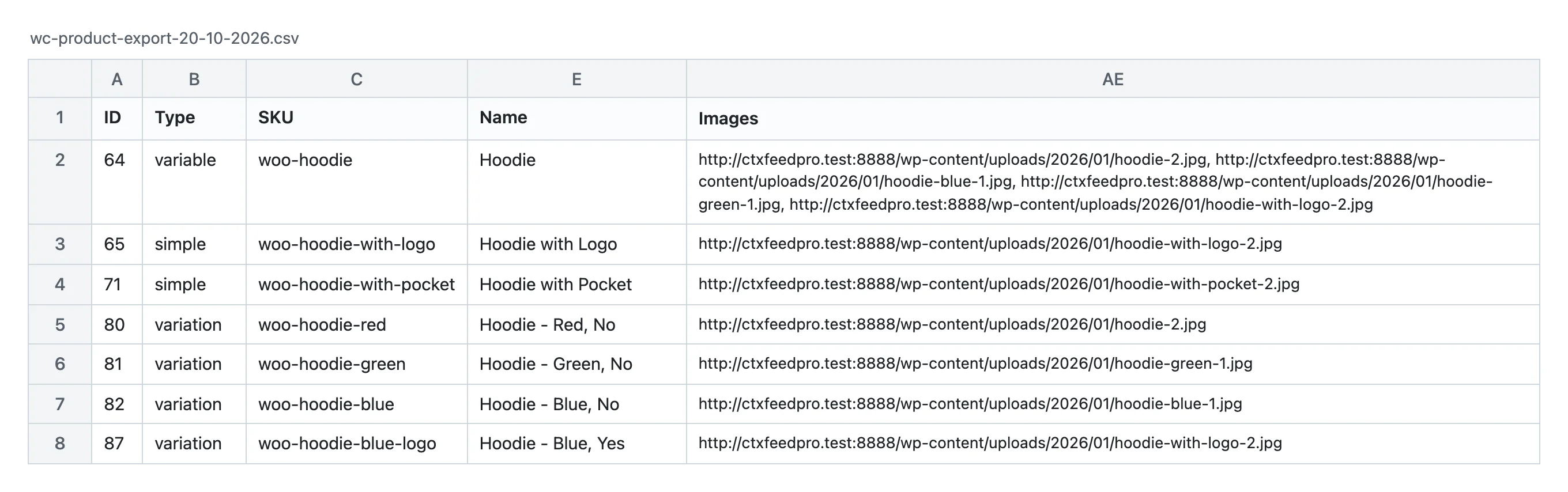1568x492 pixels.
Task: Select column header E
Action: pos(576,79)
